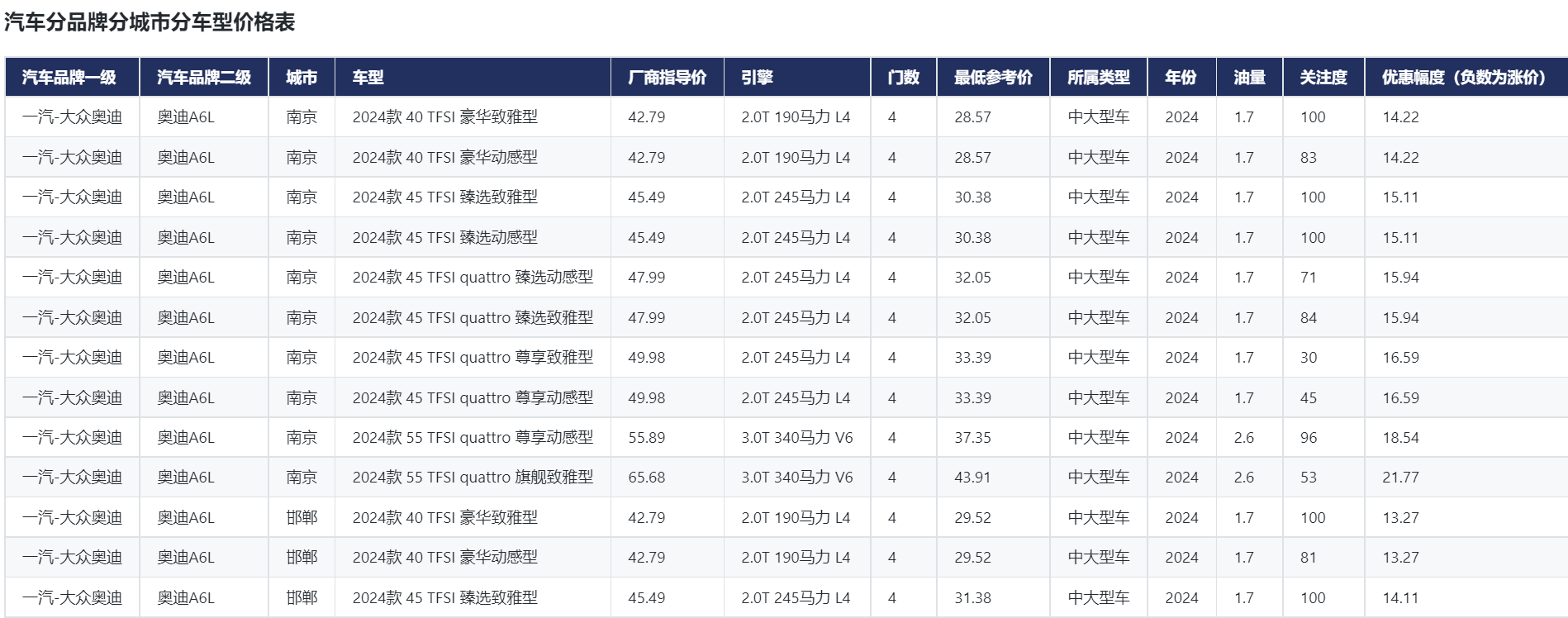This screenshot has height=618, width=1568.
Task: Click the attention value 83
Action: tap(1309, 157)
